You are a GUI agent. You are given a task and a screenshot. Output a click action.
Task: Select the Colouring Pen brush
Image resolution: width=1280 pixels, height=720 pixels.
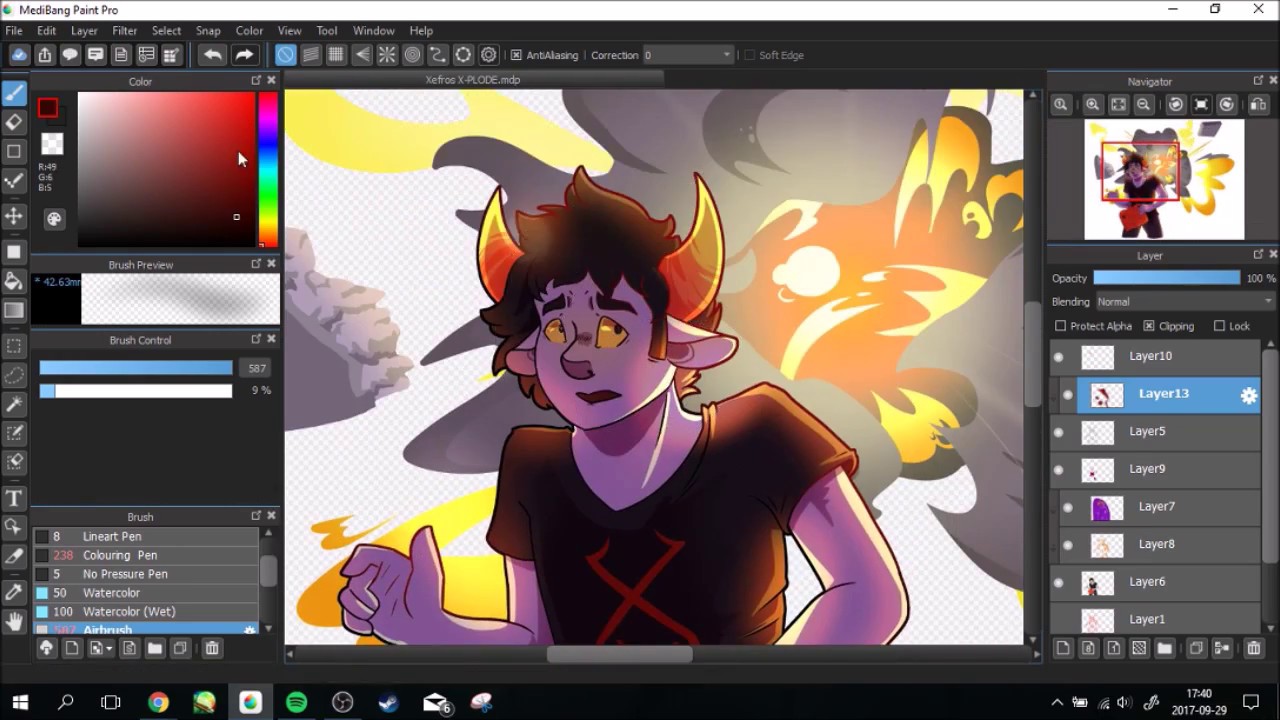[146, 555]
